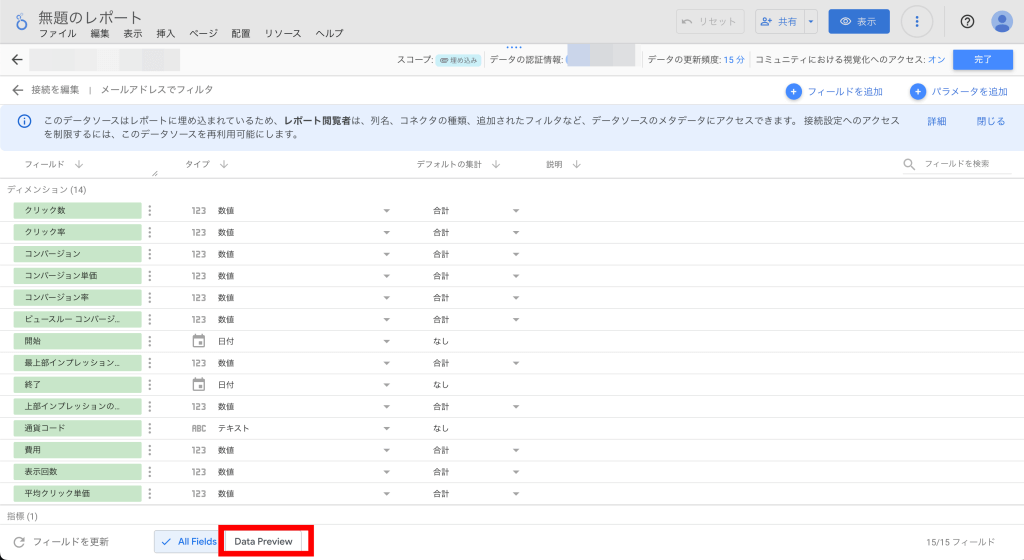Select the ビュースルー コンバージ.. field chip

pos(77,319)
